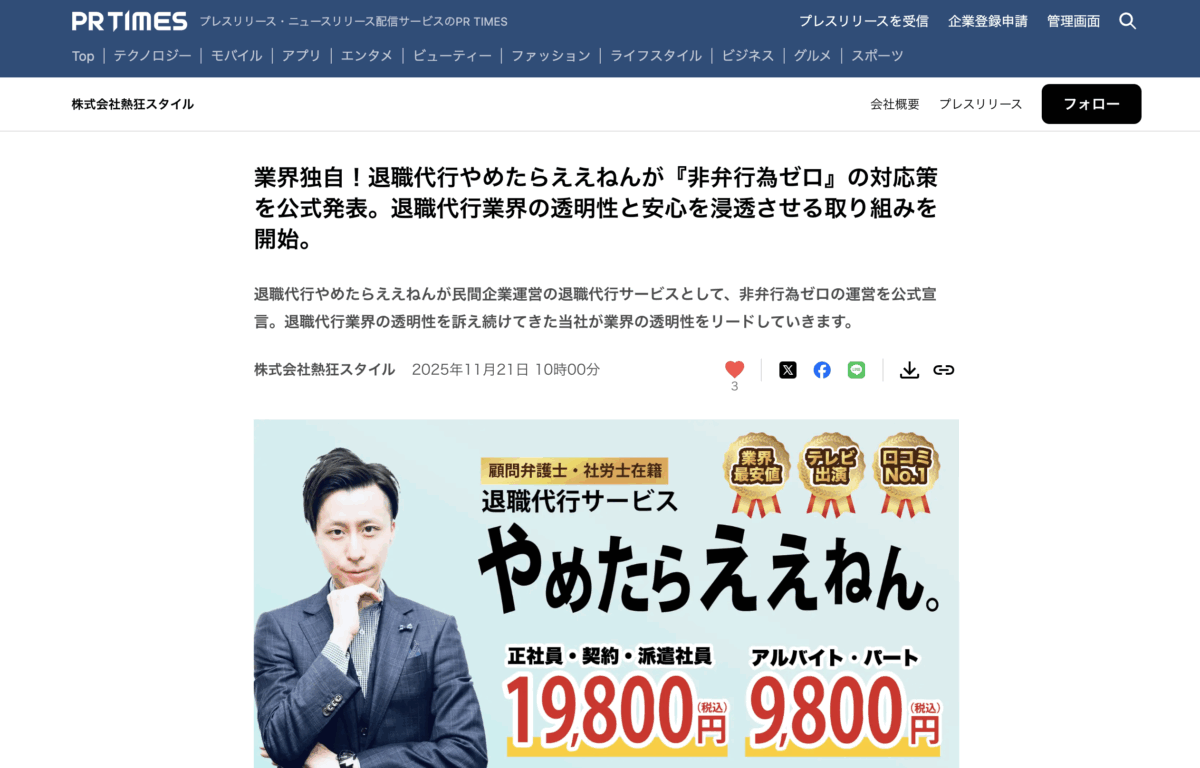Open the ビジネス category
The image size is (1200, 768).
coord(748,56)
